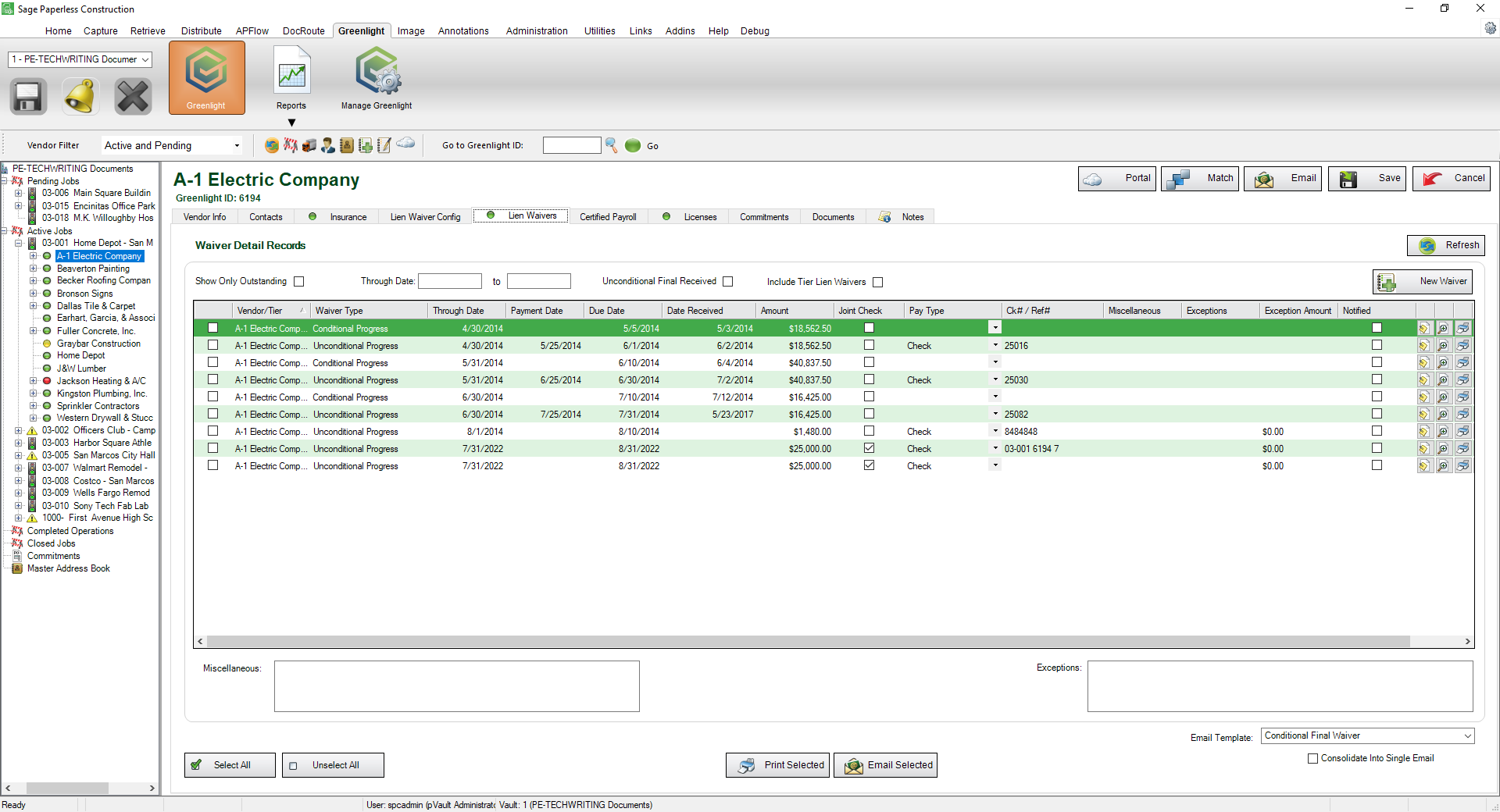Click zoom preview icon on 03-001 6194 7 row
Viewport: 1500px width, 812px height.
point(1443,449)
